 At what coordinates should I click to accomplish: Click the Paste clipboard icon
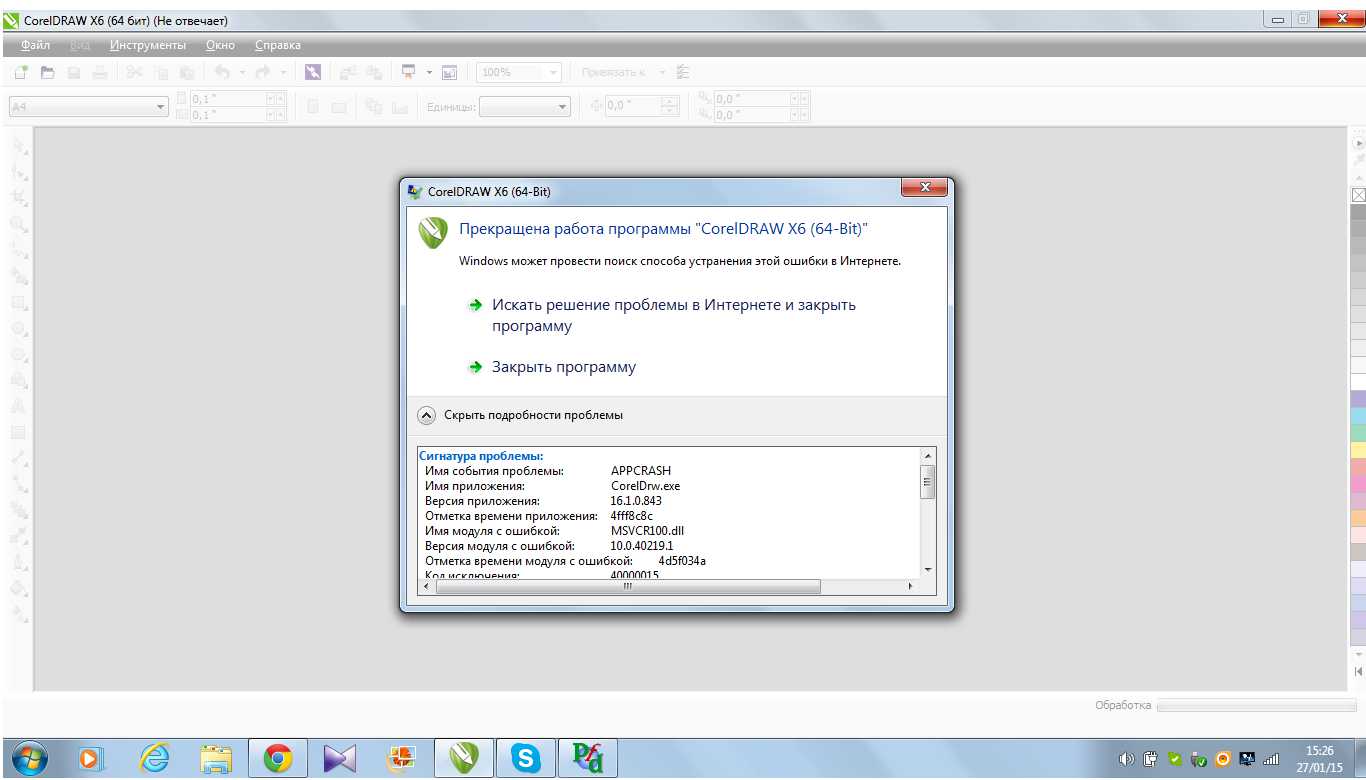click(x=187, y=72)
